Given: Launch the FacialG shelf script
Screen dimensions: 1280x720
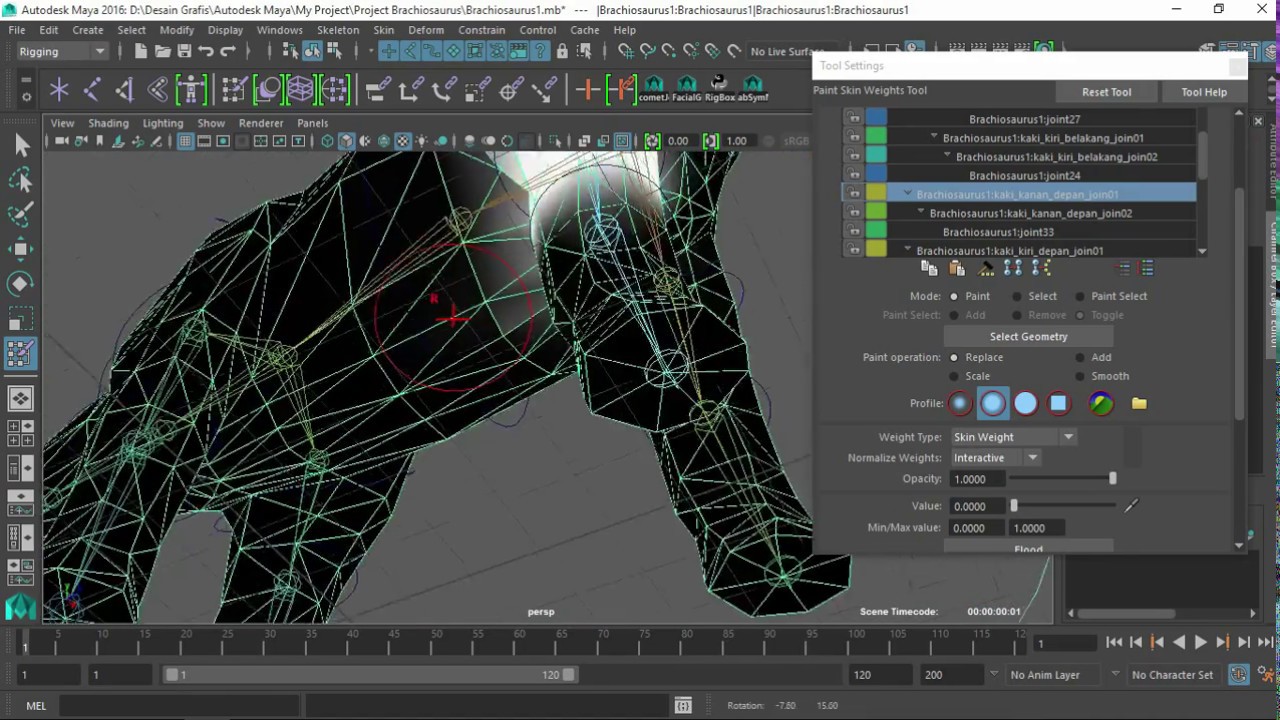Looking at the screenshot, I should tap(686, 90).
